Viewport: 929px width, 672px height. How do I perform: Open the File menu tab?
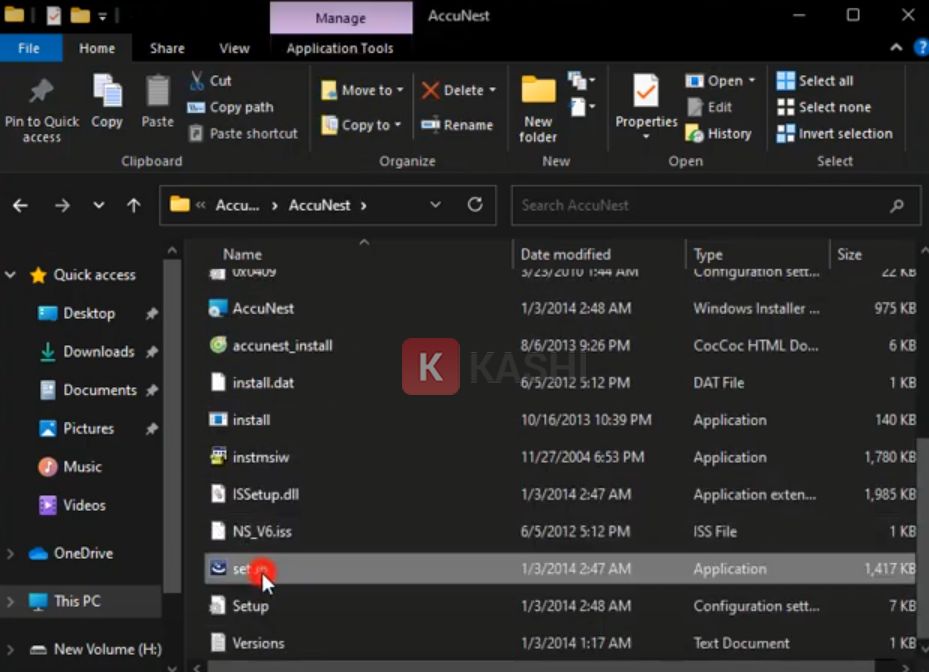(x=30, y=48)
